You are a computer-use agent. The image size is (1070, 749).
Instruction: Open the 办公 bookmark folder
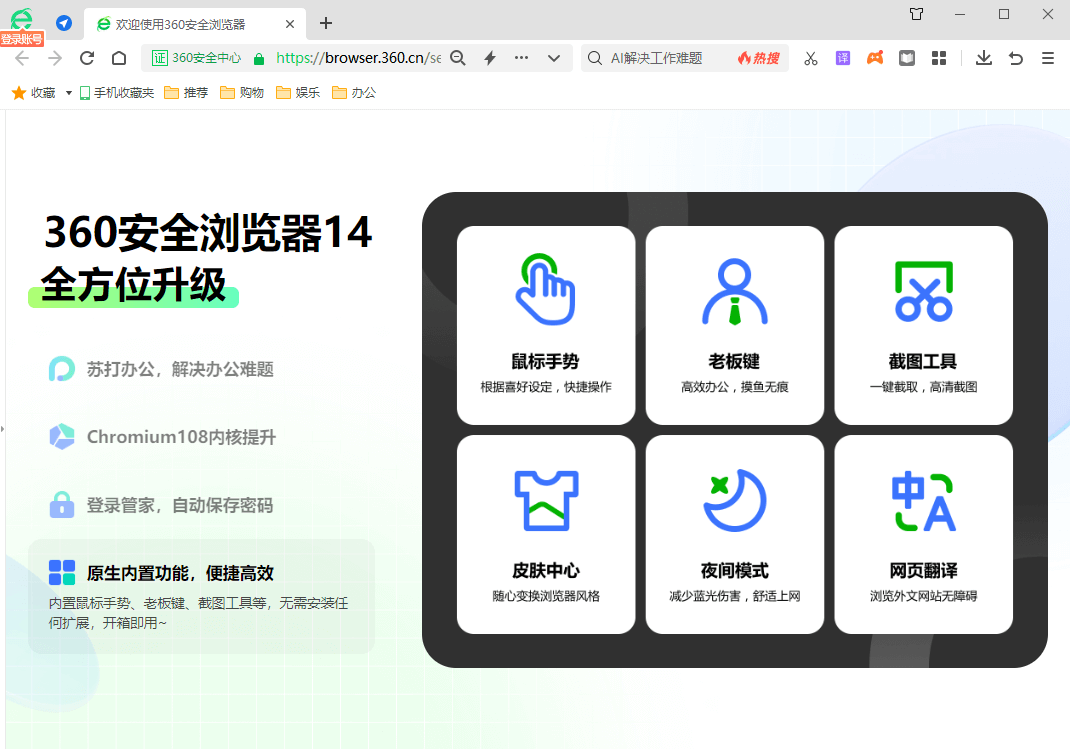coord(354,93)
